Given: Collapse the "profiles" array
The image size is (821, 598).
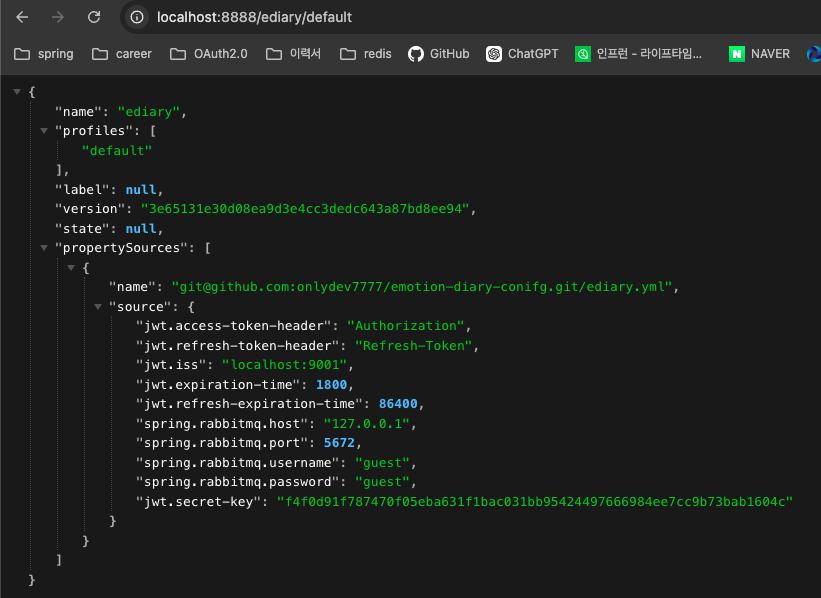Looking at the screenshot, I should 44,130.
